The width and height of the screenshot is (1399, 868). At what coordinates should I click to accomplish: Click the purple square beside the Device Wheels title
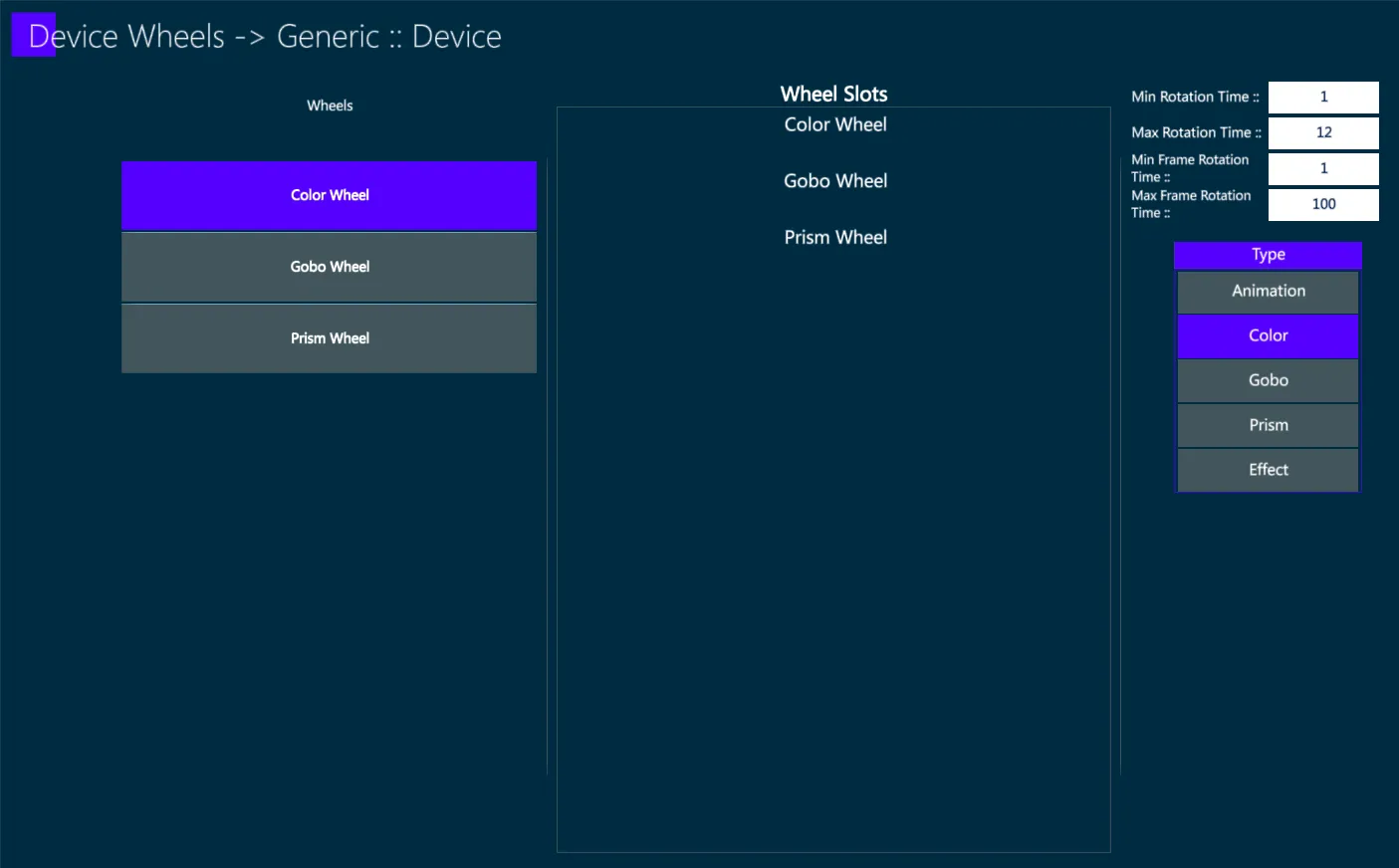pyautogui.click(x=33, y=35)
